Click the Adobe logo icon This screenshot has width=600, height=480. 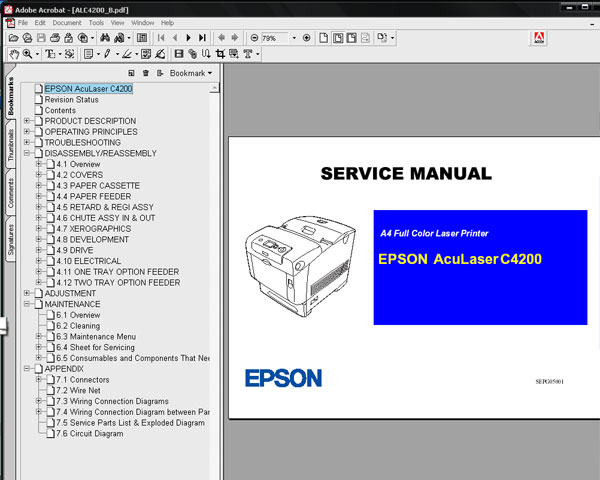pos(539,38)
